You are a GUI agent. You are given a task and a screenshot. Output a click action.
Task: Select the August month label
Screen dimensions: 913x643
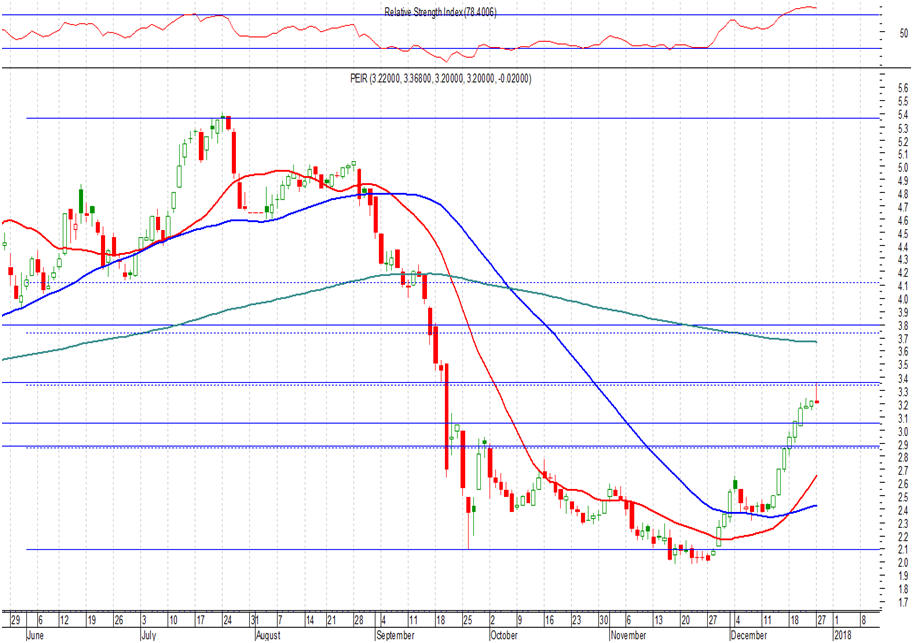267,634
